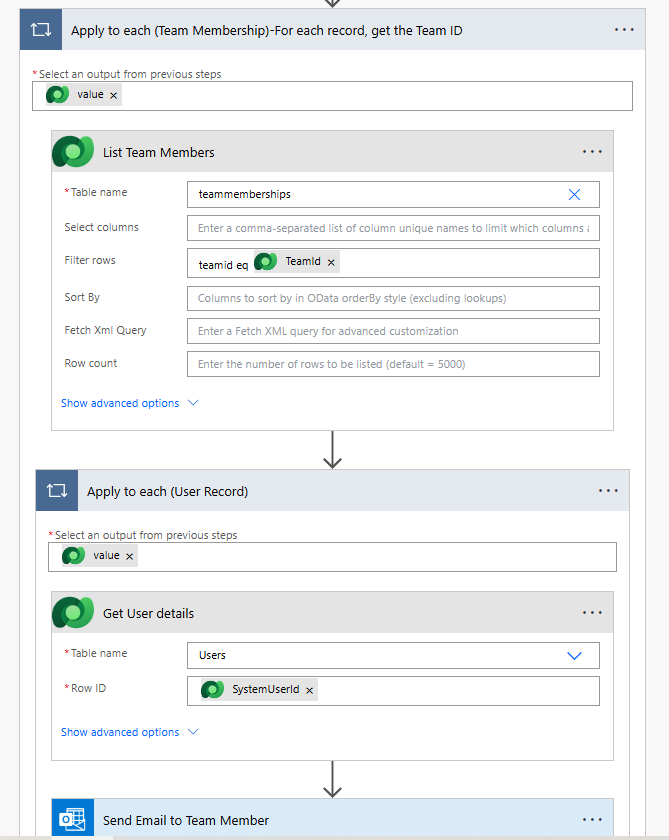Open Get User details options menu
Viewport: 669px width, 840px height.
[x=592, y=613]
